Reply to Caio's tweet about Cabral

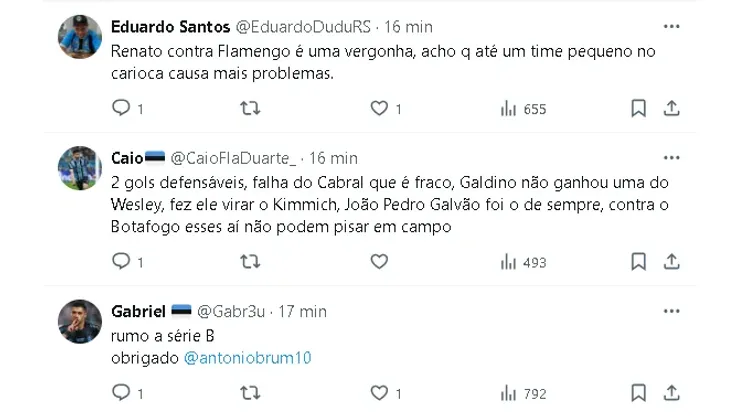coord(121,261)
